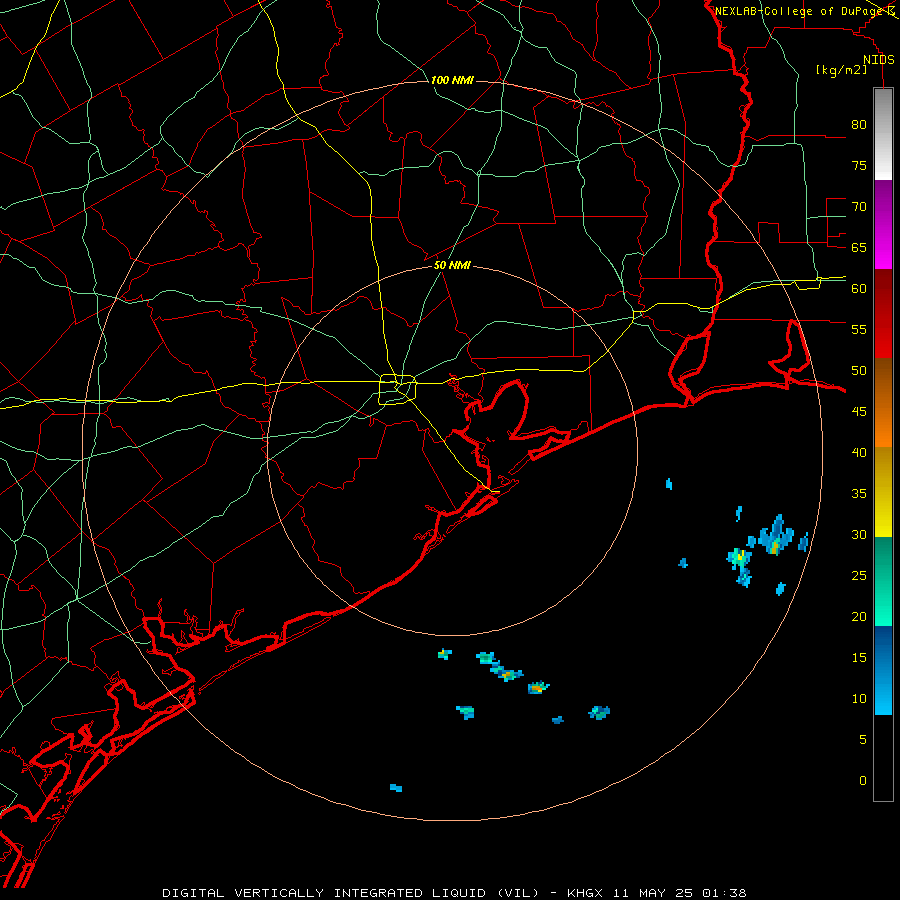Click the scale value "40"
The image size is (900, 900).
point(859,452)
